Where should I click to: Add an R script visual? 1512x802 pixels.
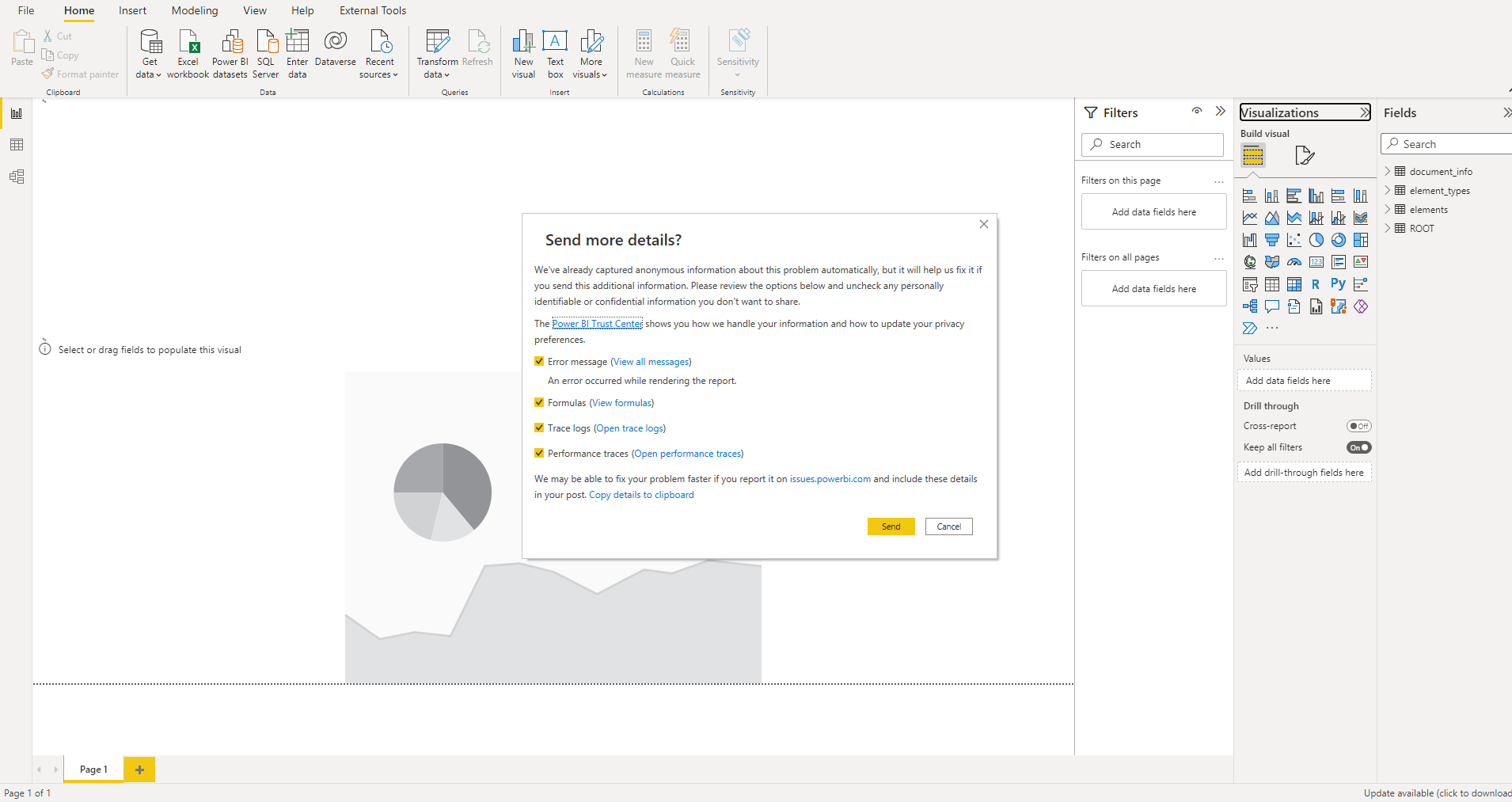[1316, 284]
